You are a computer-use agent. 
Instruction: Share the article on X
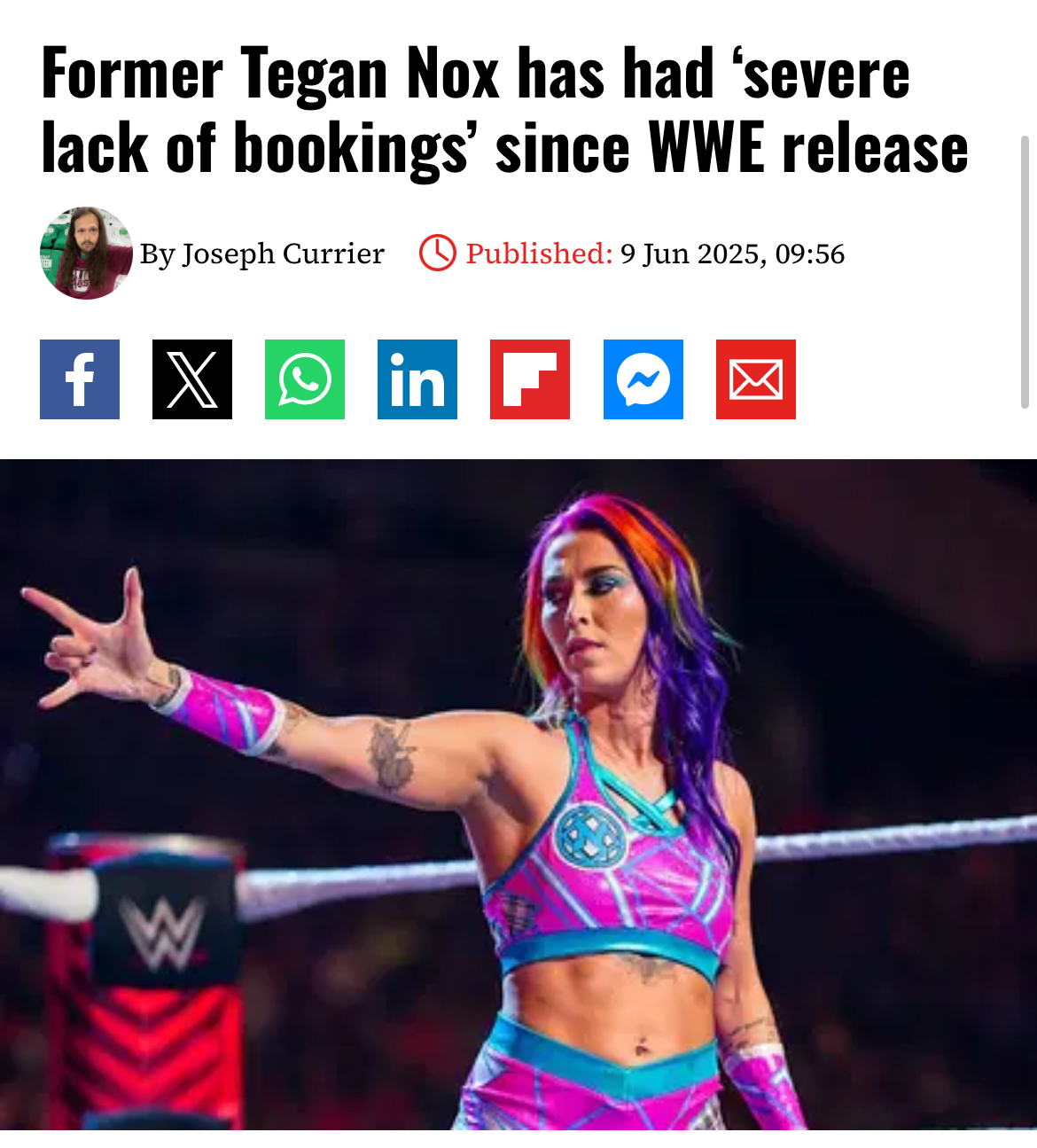[192, 379]
